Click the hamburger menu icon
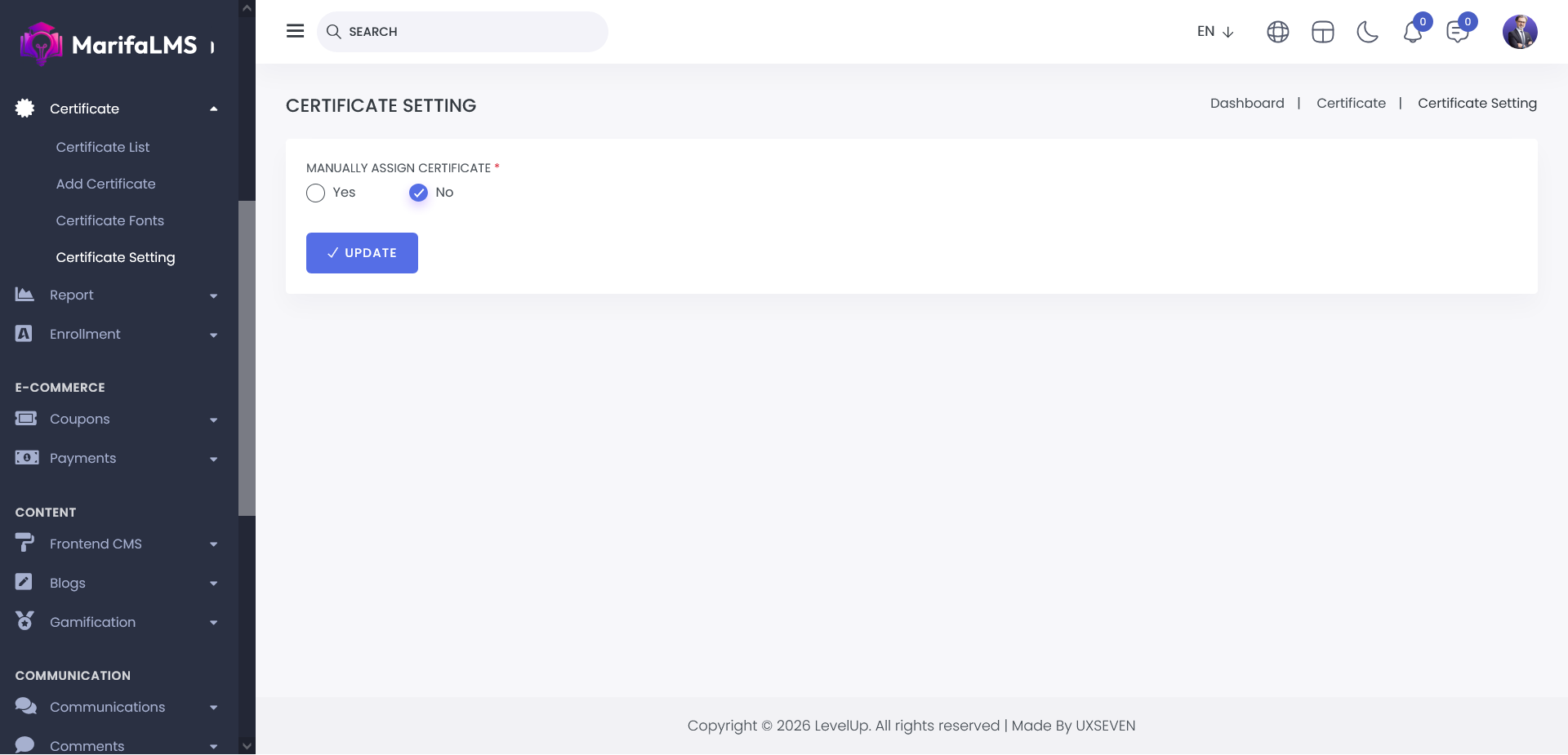The image size is (1568, 755). [295, 31]
